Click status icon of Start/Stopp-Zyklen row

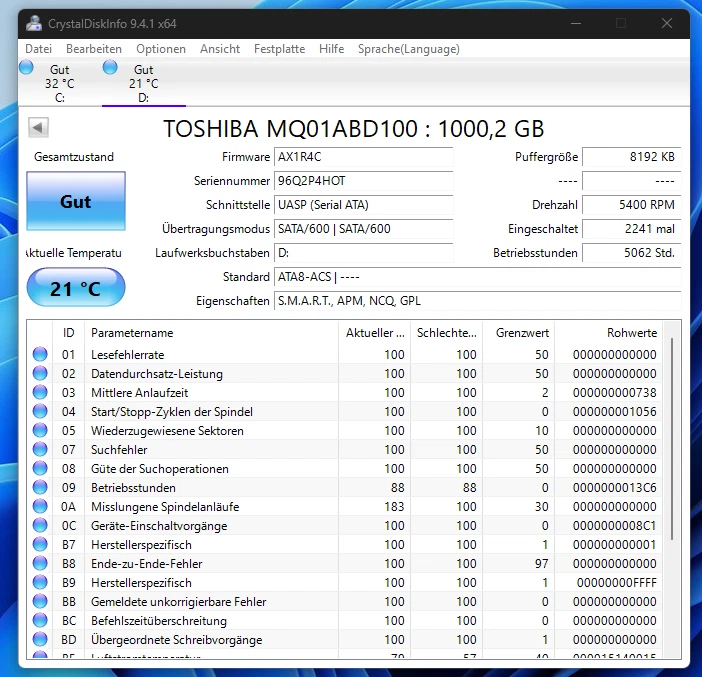(x=40, y=411)
